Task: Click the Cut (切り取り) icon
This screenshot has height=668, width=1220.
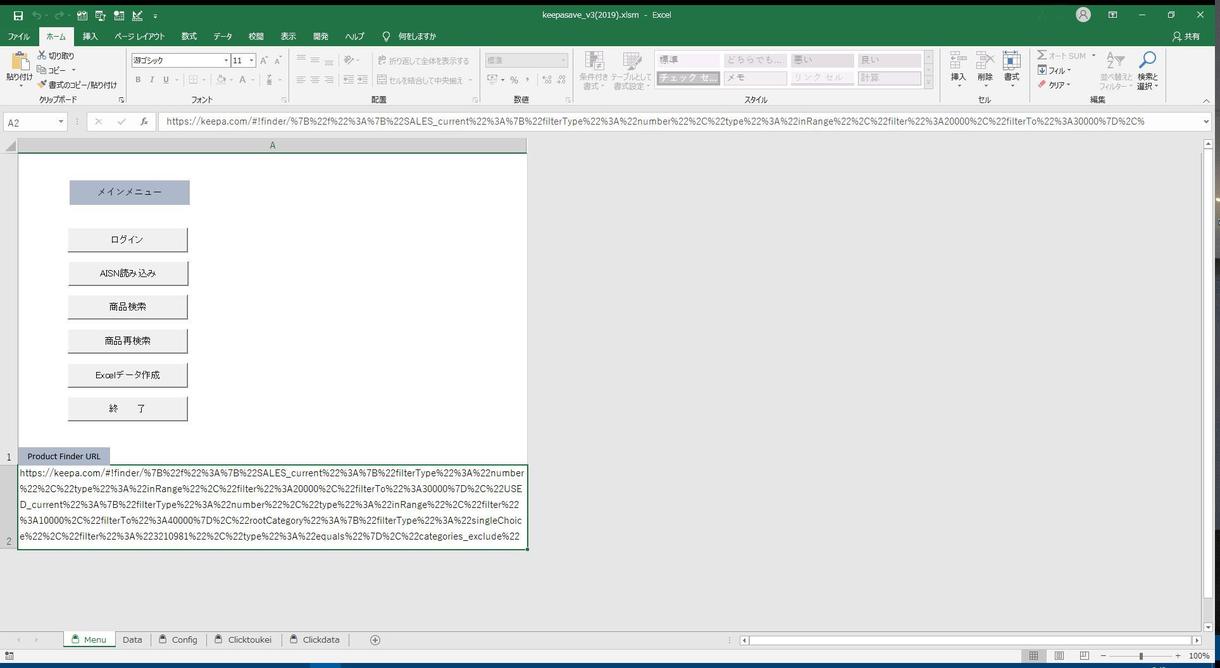Action: point(43,55)
